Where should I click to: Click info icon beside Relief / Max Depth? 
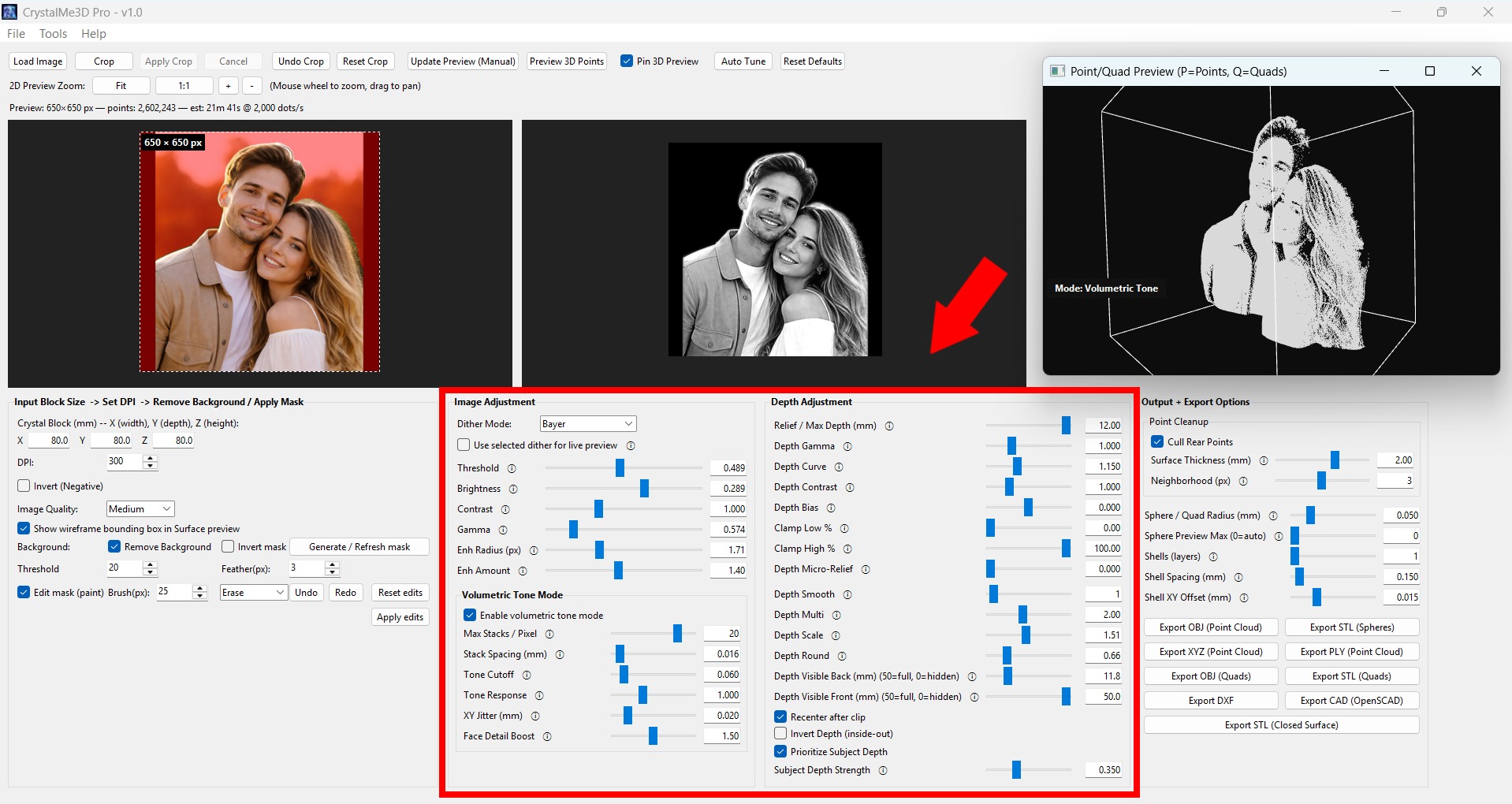click(889, 426)
